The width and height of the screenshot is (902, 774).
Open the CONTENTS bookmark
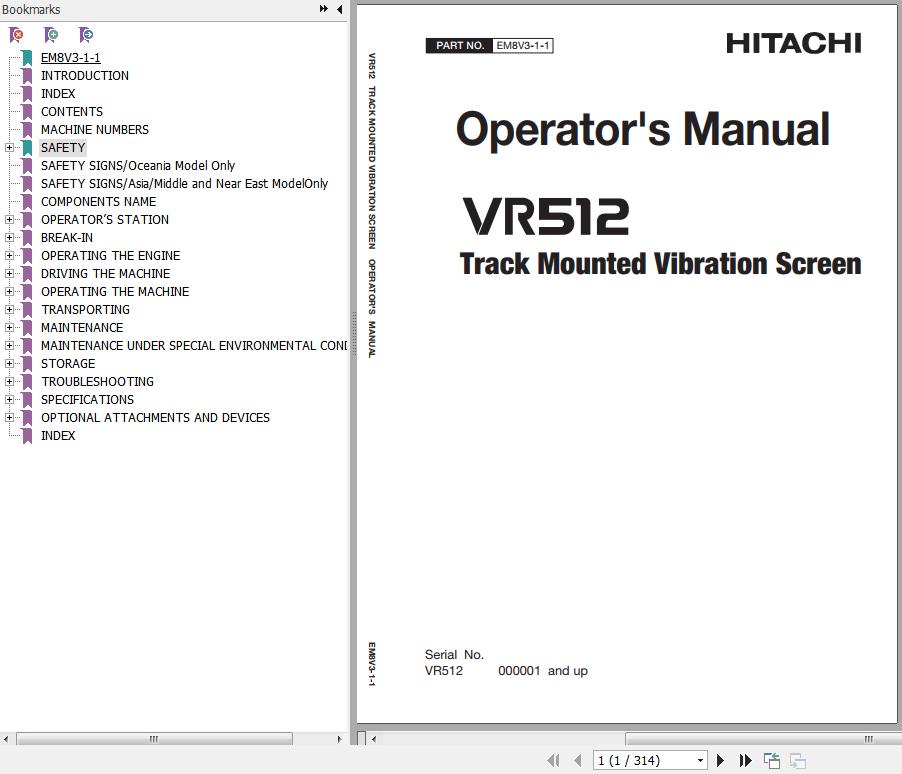pyautogui.click(x=71, y=111)
